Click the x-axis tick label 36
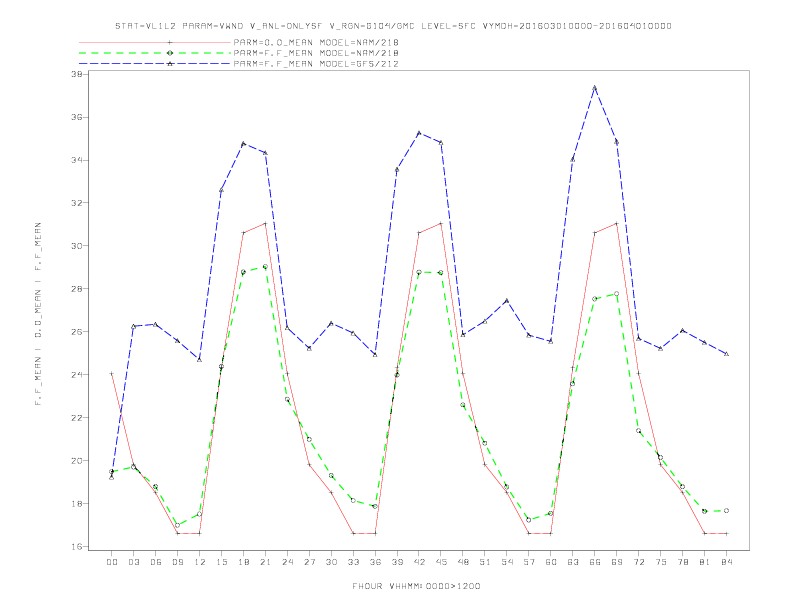 375,562
